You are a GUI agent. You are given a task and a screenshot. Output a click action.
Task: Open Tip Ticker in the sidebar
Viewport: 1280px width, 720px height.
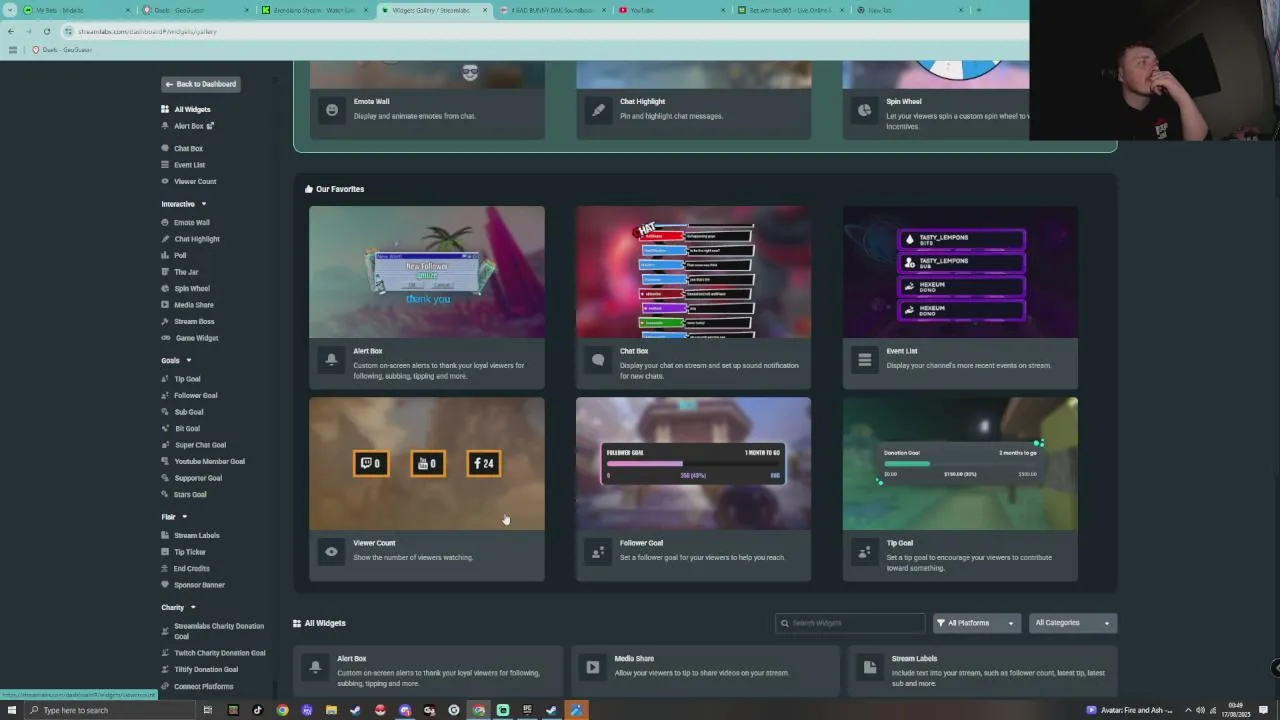(183, 552)
